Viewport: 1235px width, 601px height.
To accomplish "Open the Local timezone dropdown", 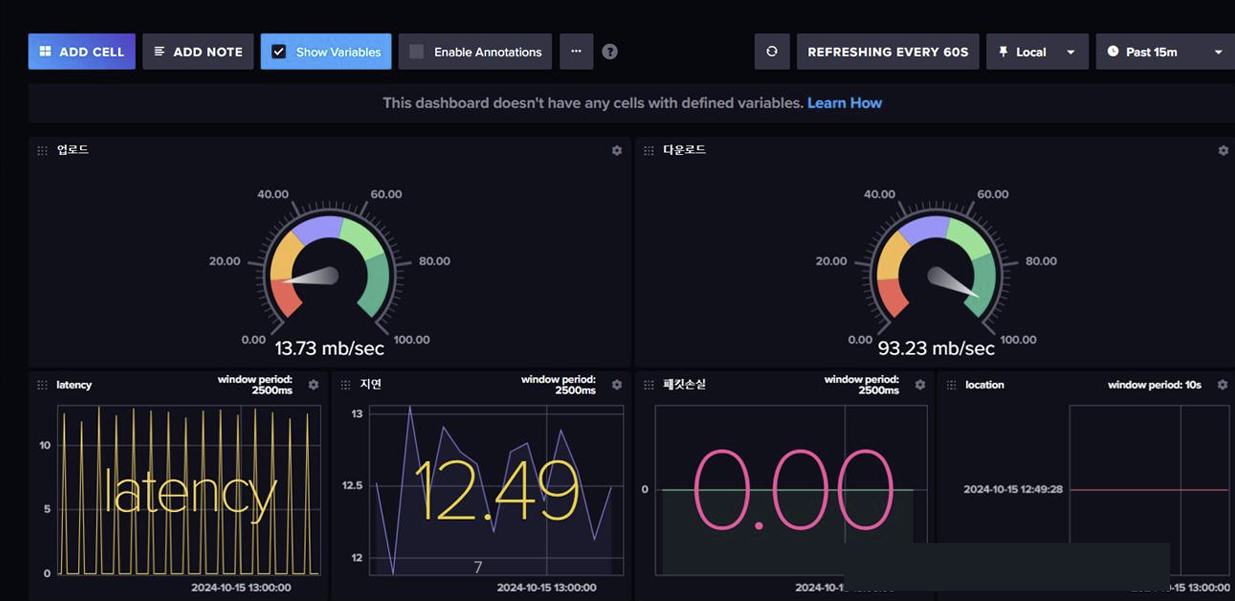I will [1036, 52].
